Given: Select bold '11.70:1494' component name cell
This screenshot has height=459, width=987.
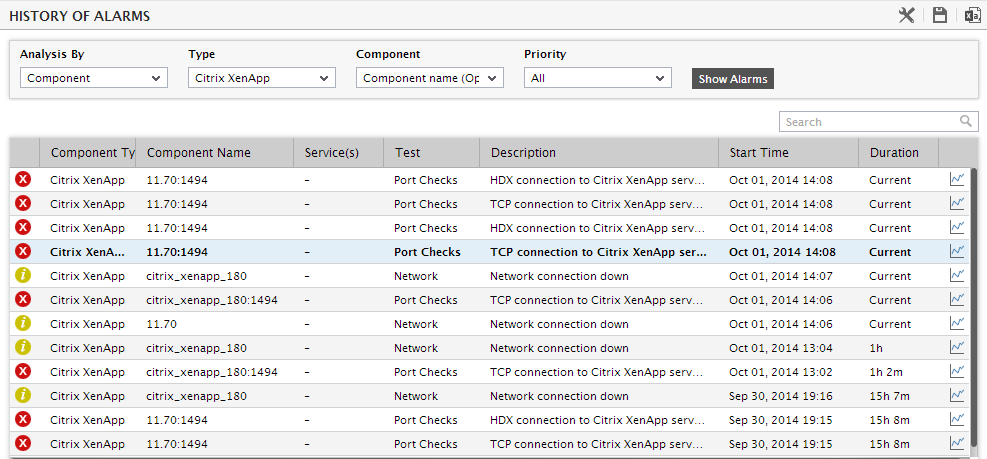Looking at the screenshot, I should (177, 252).
